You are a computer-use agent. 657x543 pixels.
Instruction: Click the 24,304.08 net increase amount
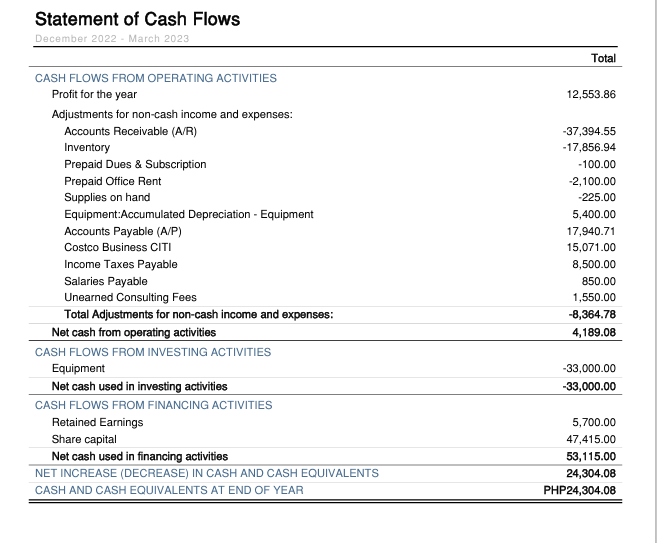(591, 473)
